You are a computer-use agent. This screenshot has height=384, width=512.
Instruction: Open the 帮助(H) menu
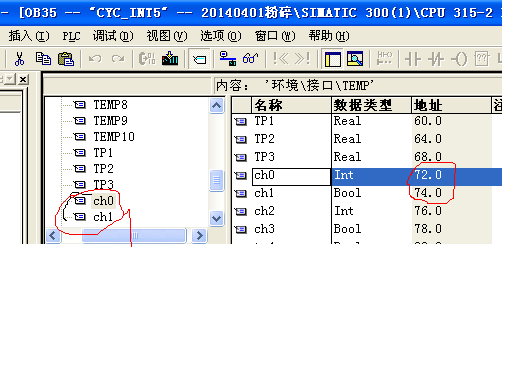coord(329,36)
